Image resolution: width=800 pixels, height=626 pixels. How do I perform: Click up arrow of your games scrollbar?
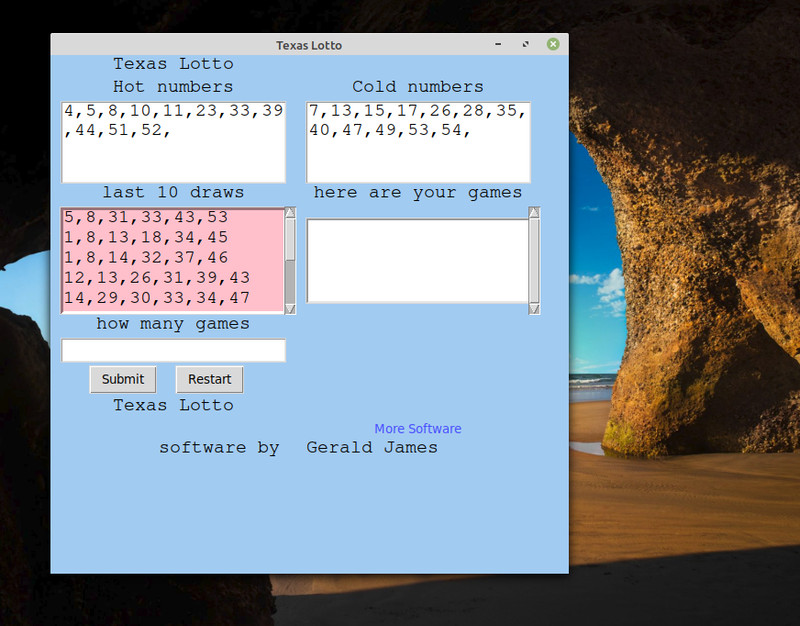click(534, 213)
